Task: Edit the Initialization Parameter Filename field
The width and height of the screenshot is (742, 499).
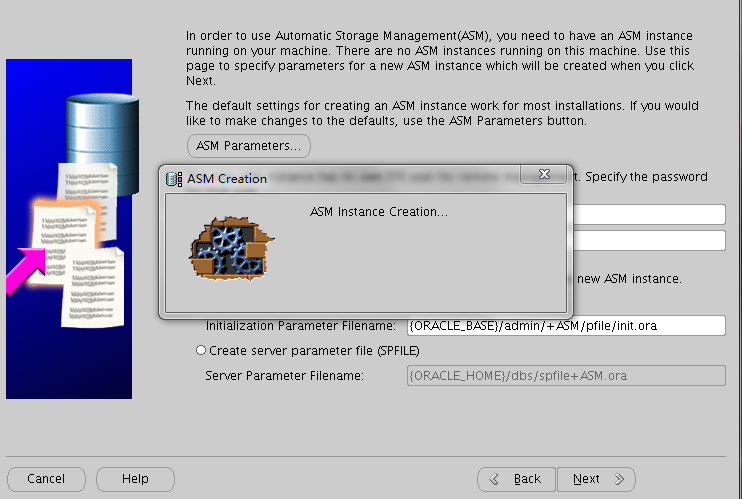Action: (566, 326)
